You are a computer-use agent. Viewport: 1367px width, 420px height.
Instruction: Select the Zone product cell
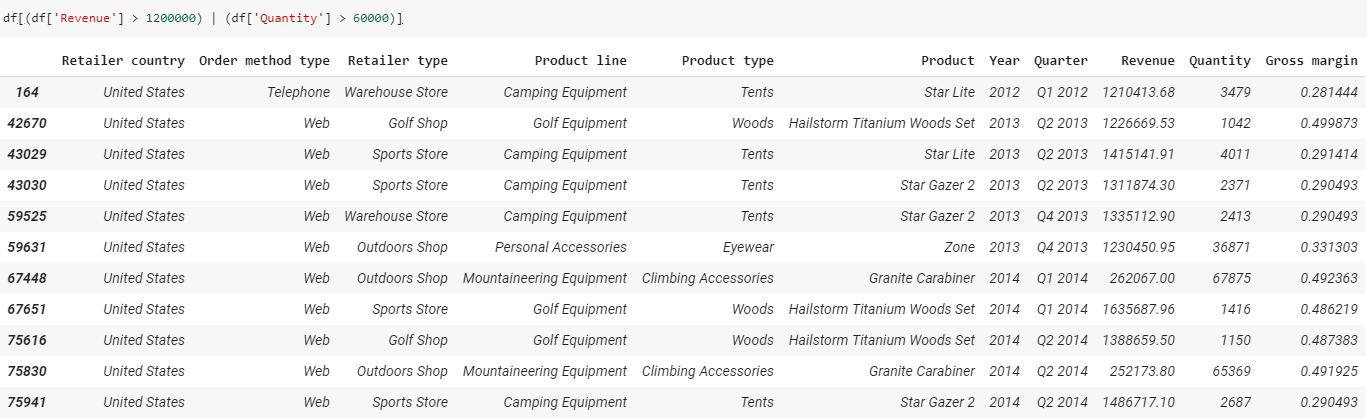click(x=958, y=247)
